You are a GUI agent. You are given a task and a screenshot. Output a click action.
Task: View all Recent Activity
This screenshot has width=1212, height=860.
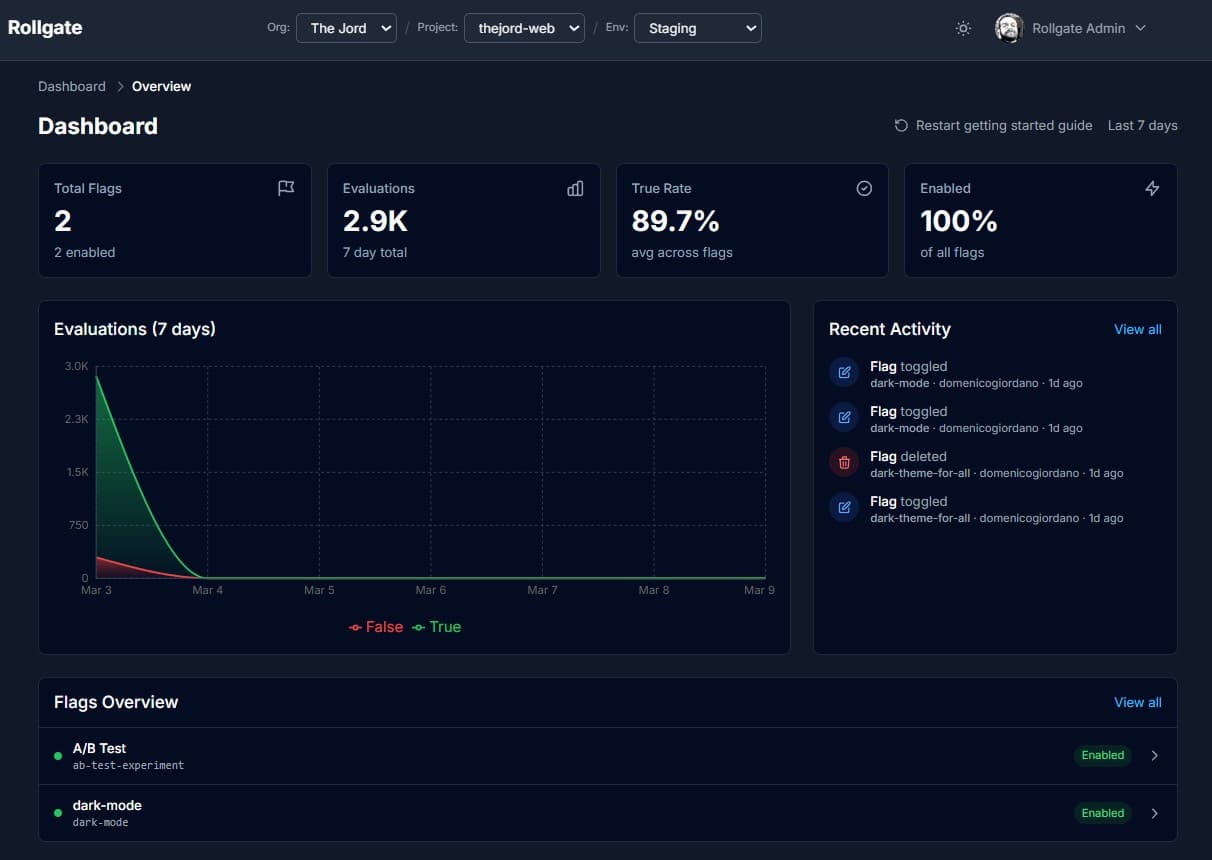1137,329
